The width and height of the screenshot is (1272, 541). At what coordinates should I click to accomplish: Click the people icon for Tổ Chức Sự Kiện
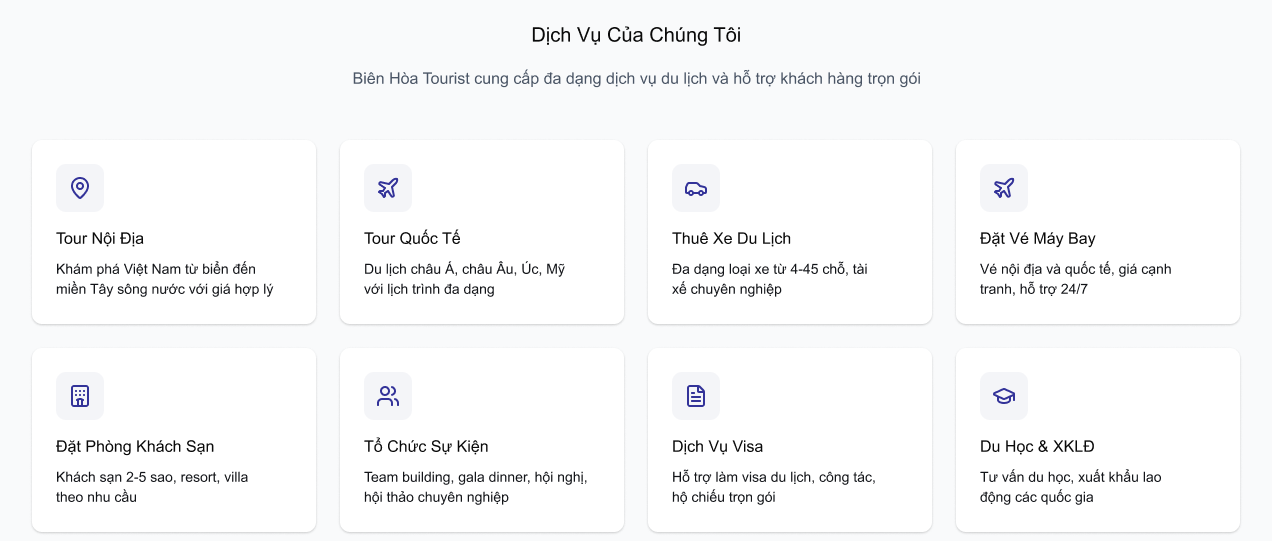[388, 396]
